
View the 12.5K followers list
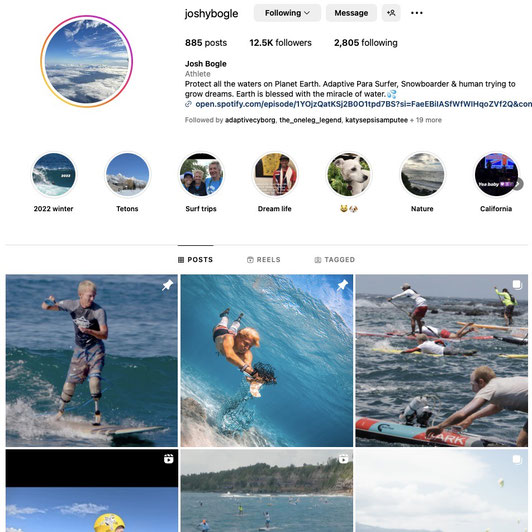click(280, 43)
